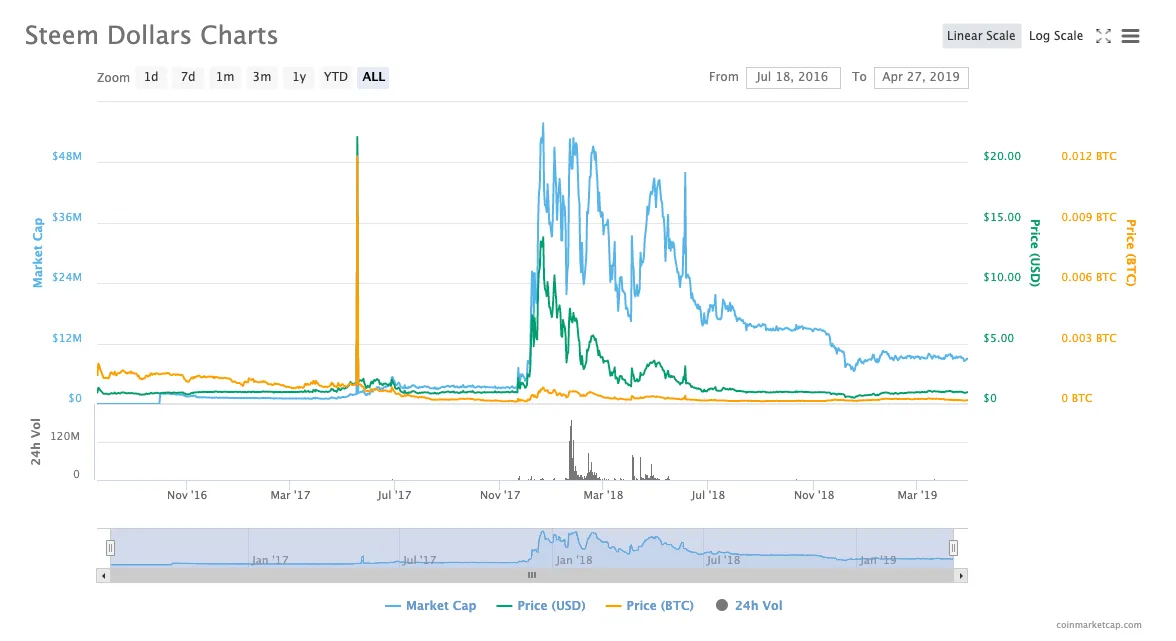This screenshot has height=641, width=1176.
Task: Toggle 24h Vol series in legend
Action: click(748, 605)
